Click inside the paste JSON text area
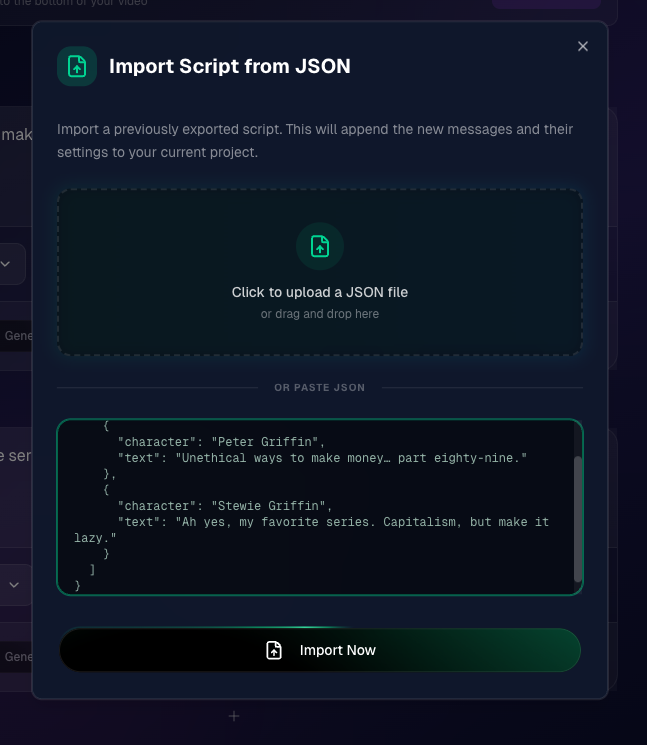 point(320,507)
